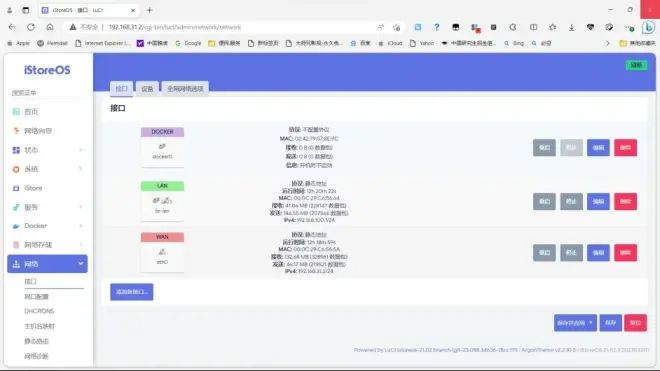
Task: Click the blue question mark extension icon
Action: pos(436,27)
